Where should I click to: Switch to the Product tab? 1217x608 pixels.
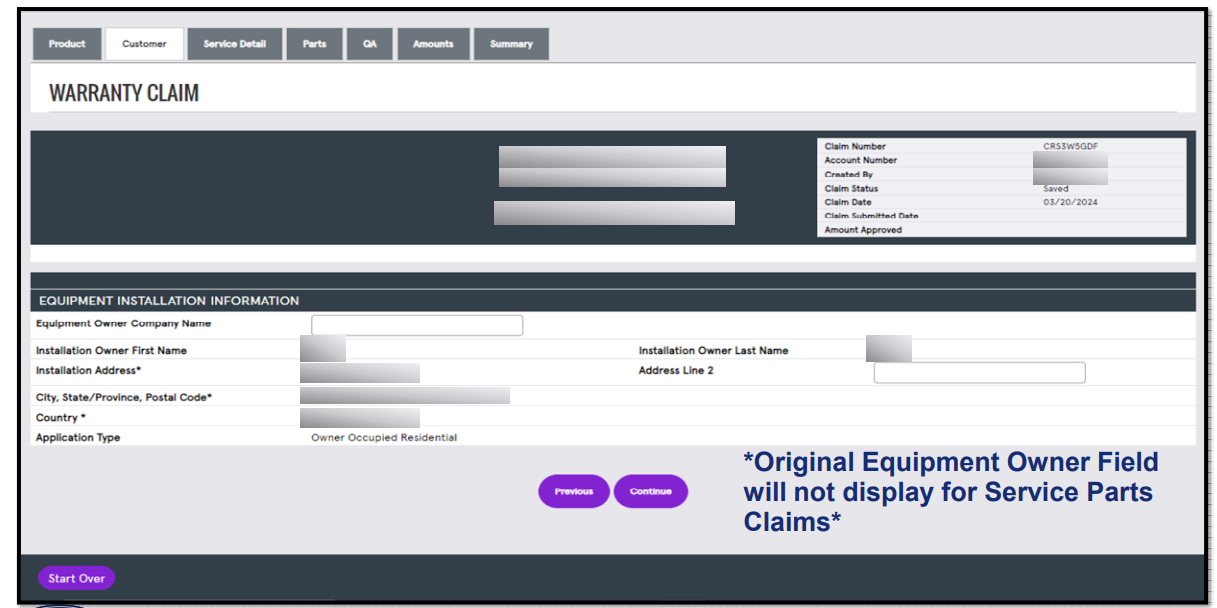(x=66, y=43)
